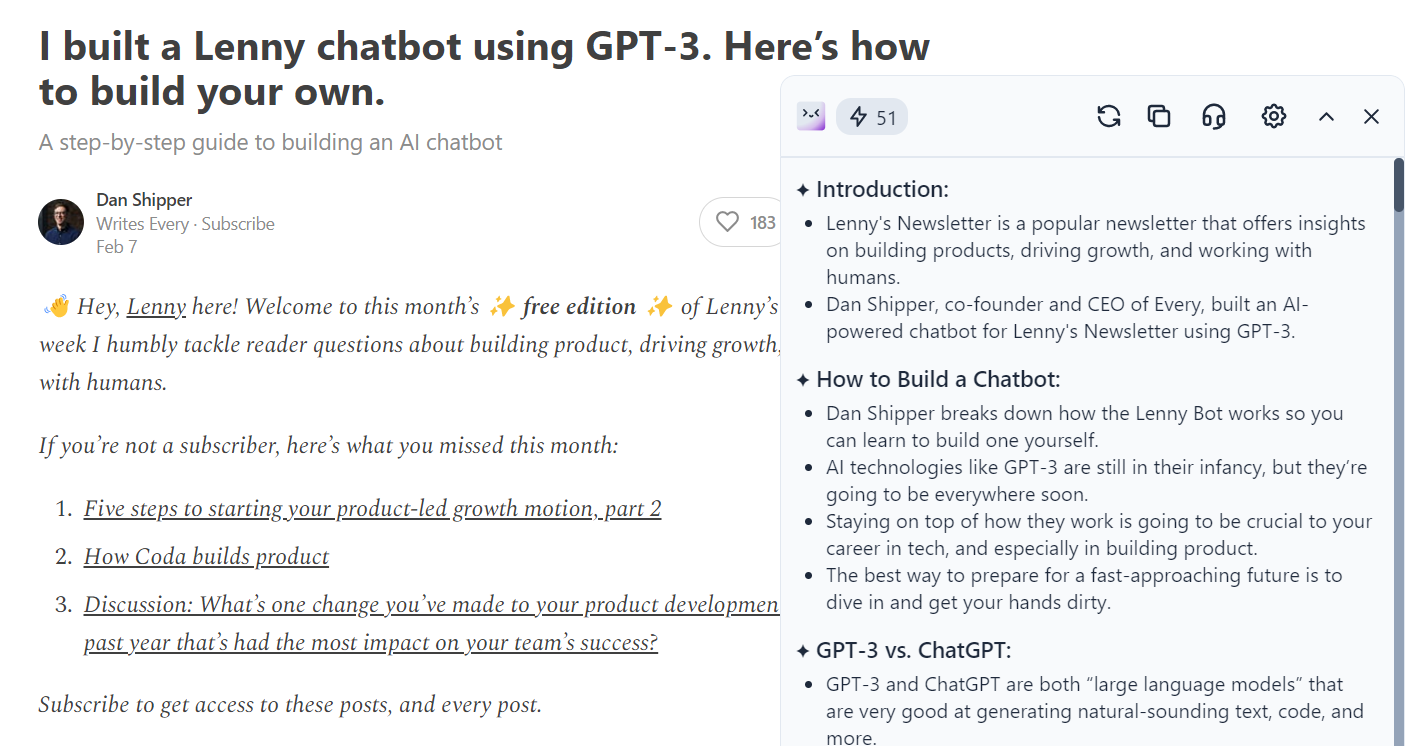Viewport: 1423px width, 746px height.
Task: Click the purple extension logo
Action: pos(810,117)
